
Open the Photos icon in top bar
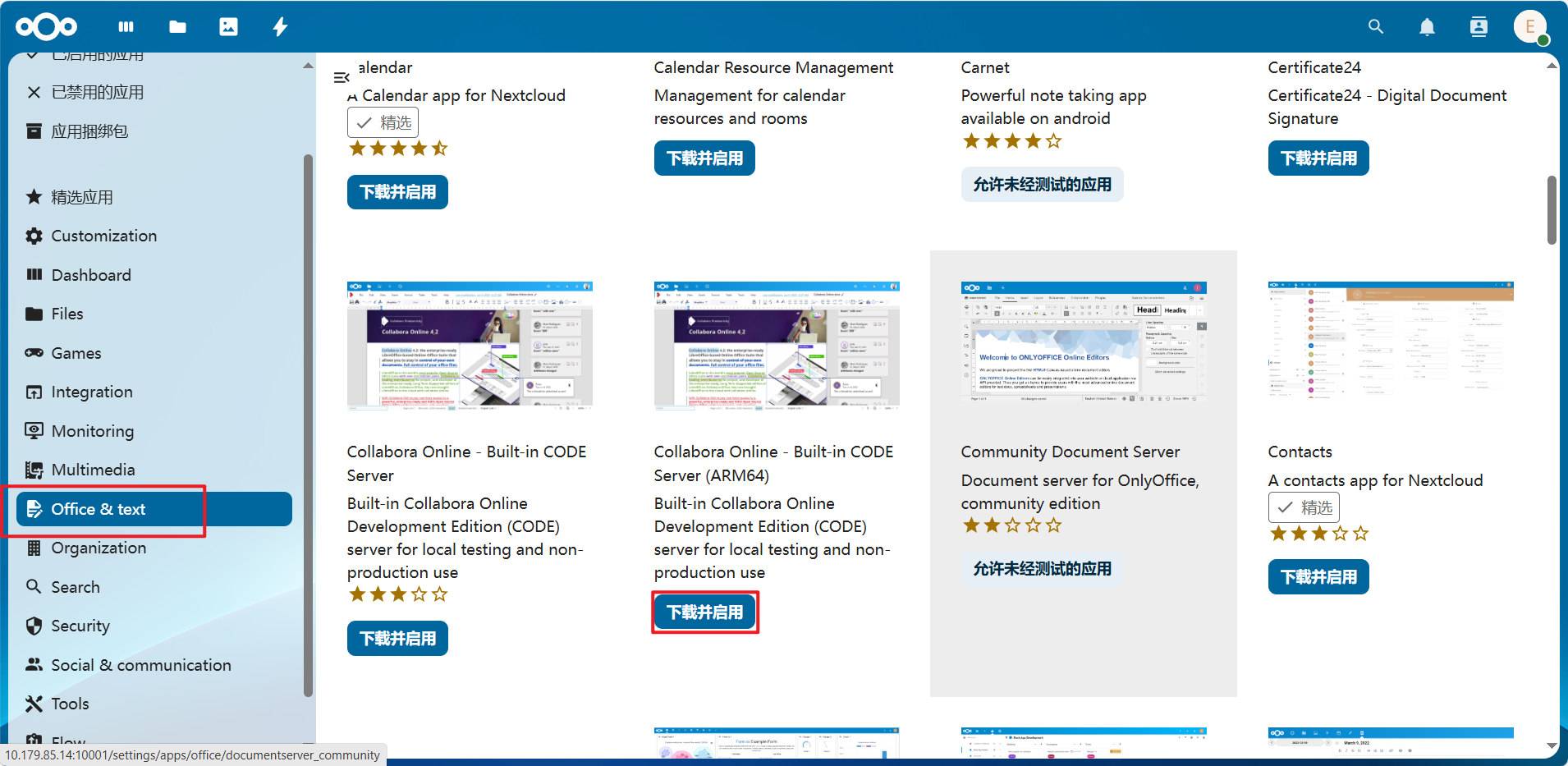[x=228, y=27]
